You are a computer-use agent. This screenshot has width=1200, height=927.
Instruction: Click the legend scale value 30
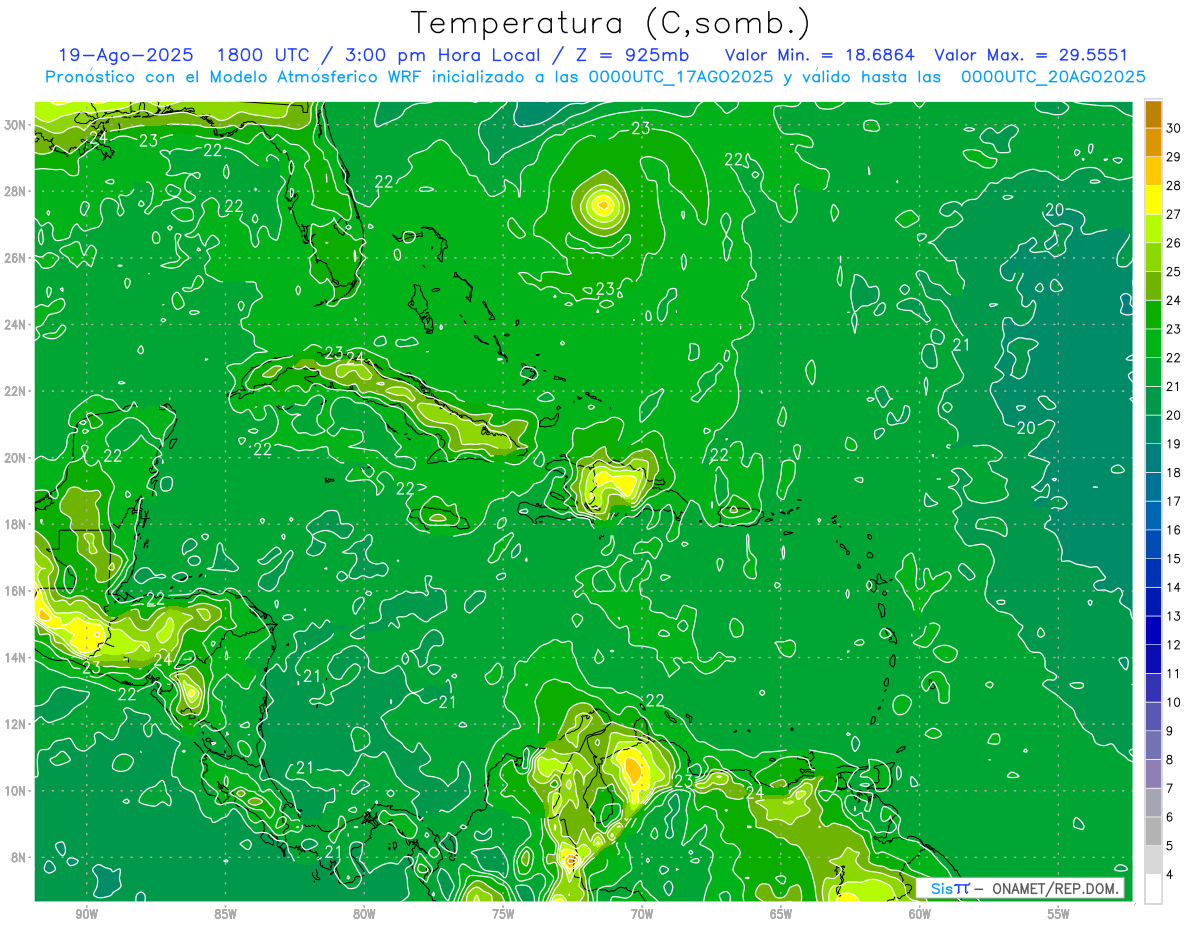[x=1174, y=127]
